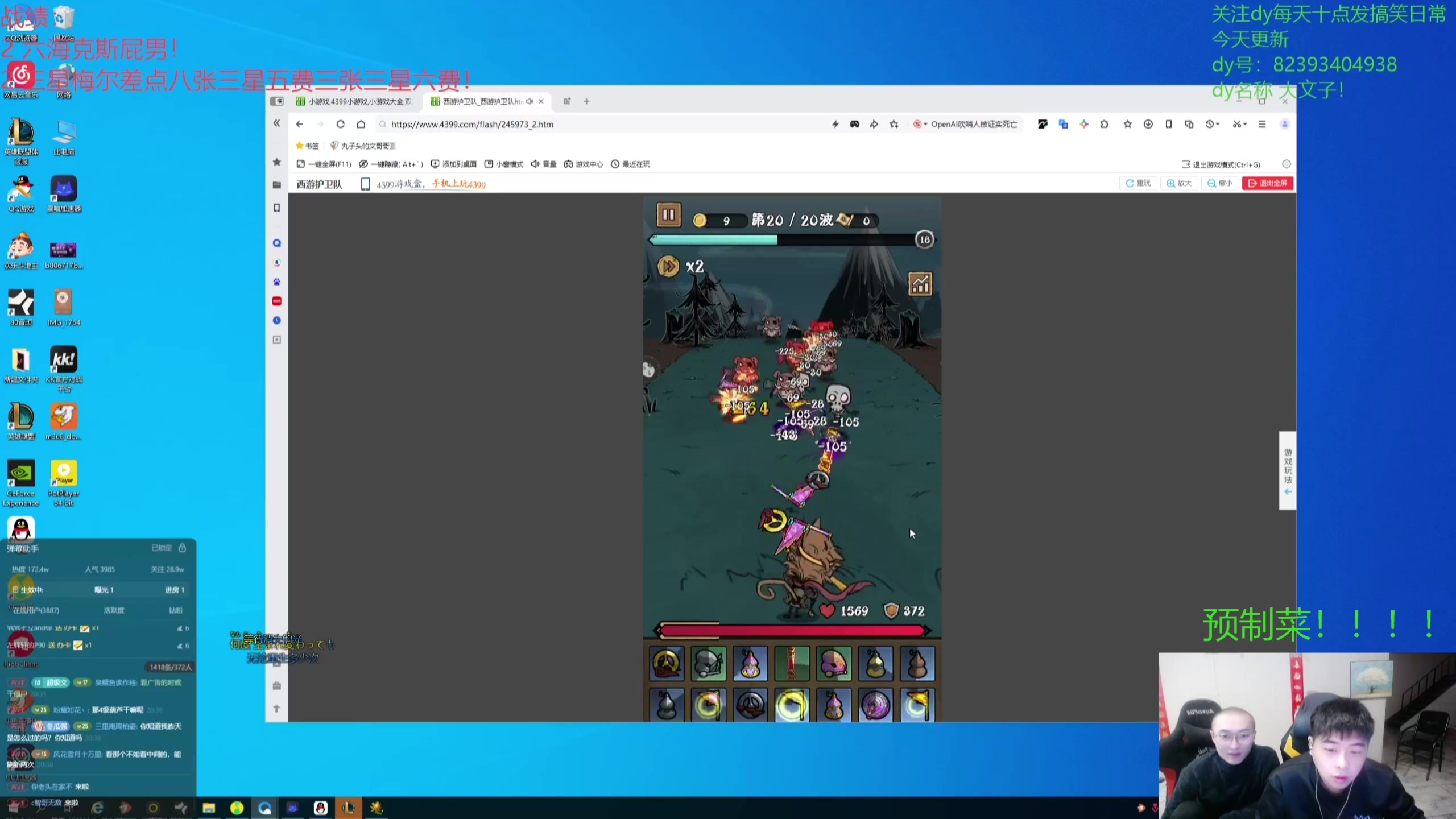Switch to the 小游戏,4399小游戏 tab

(355, 101)
